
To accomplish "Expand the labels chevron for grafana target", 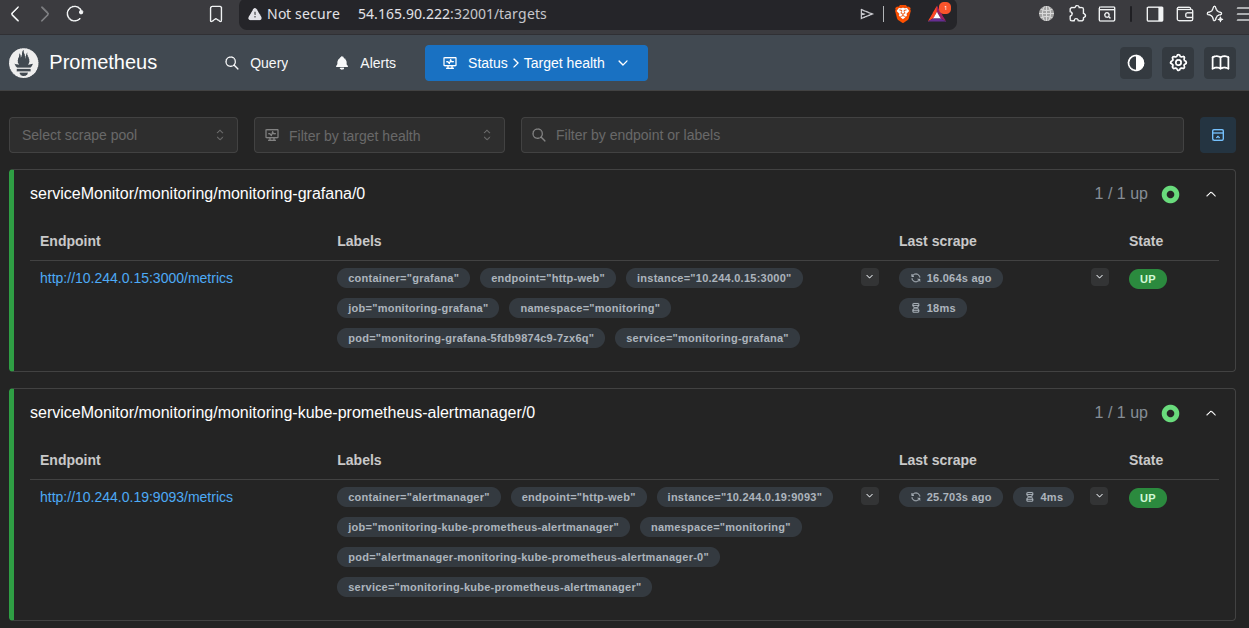I will pyautogui.click(x=869, y=277).
